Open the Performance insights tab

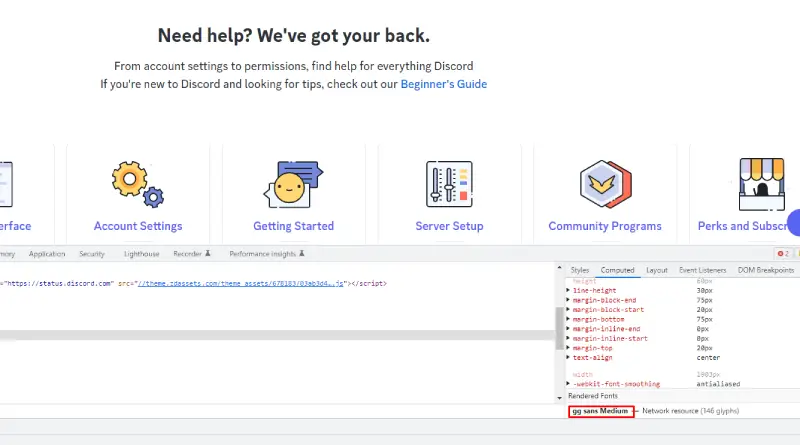pyautogui.click(x=267, y=254)
